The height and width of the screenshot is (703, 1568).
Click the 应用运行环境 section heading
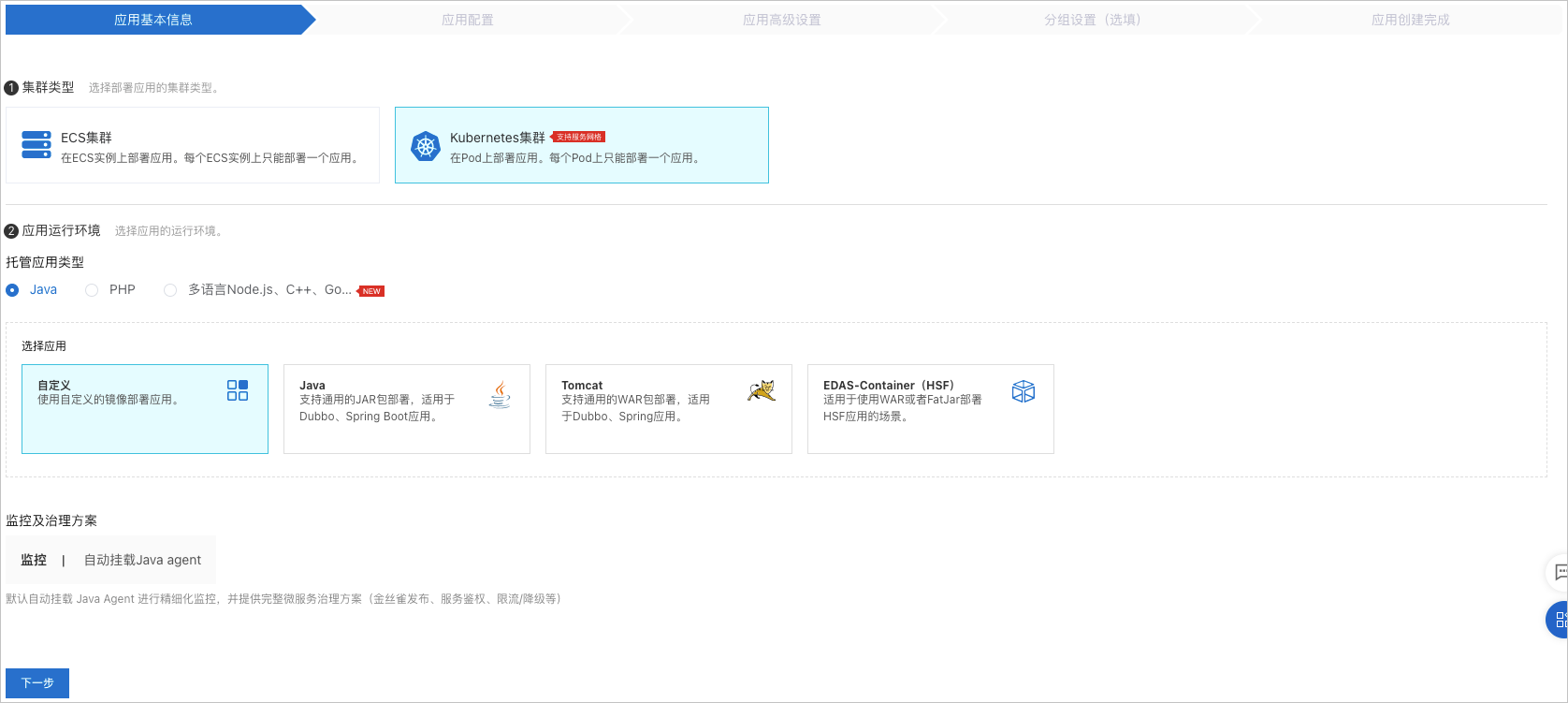pos(61,230)
